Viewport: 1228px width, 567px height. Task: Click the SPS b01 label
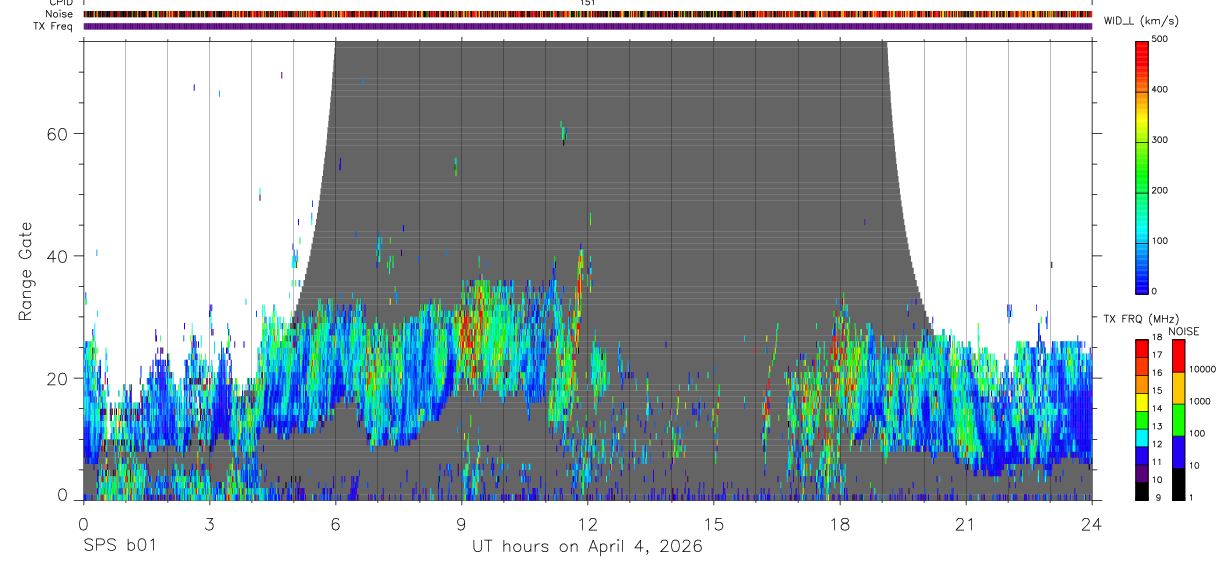pyautogui.click(x=119, y=546)
